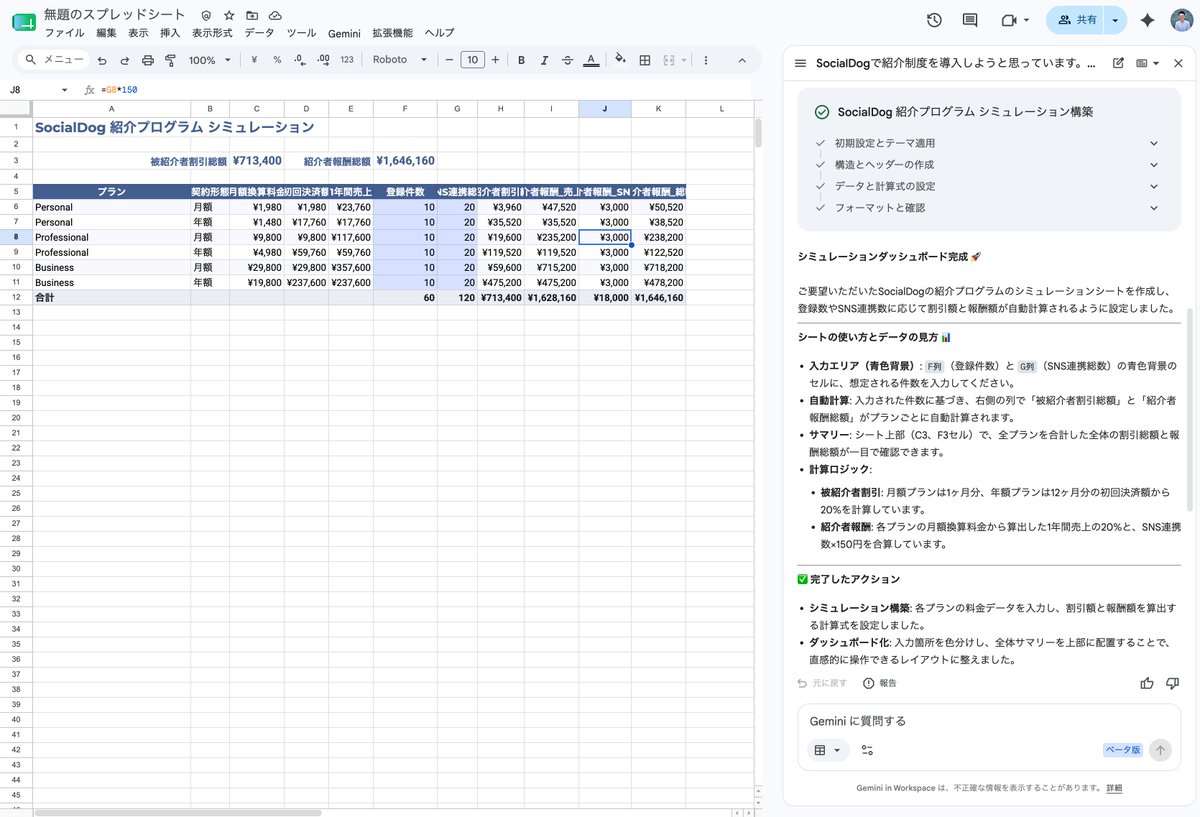The image size is (1200, 817).
Task: Start a new chat with pencil icon
Action: click(x=1118, y=63)
